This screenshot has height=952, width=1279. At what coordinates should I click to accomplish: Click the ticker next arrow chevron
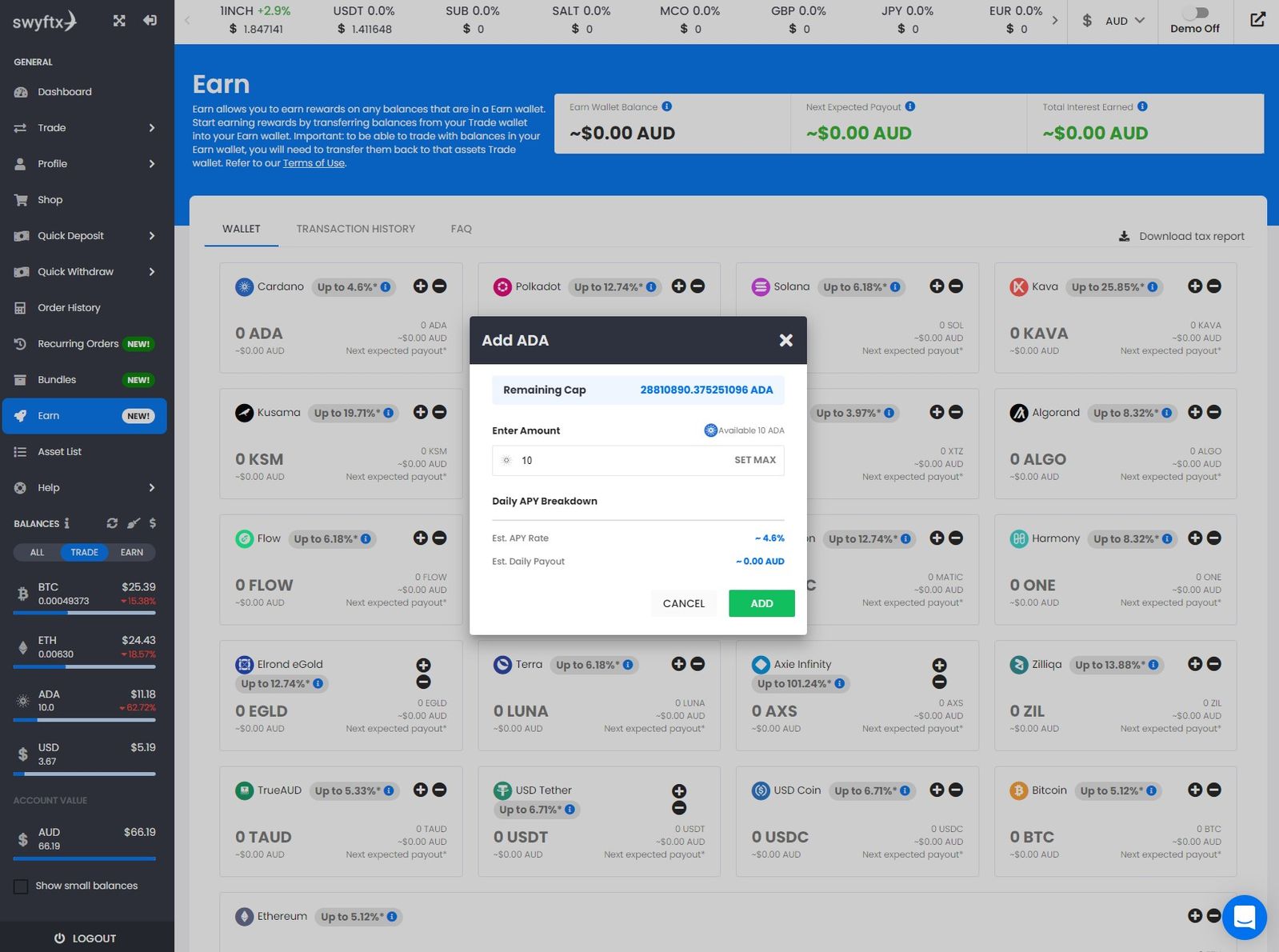[1055, 21]
